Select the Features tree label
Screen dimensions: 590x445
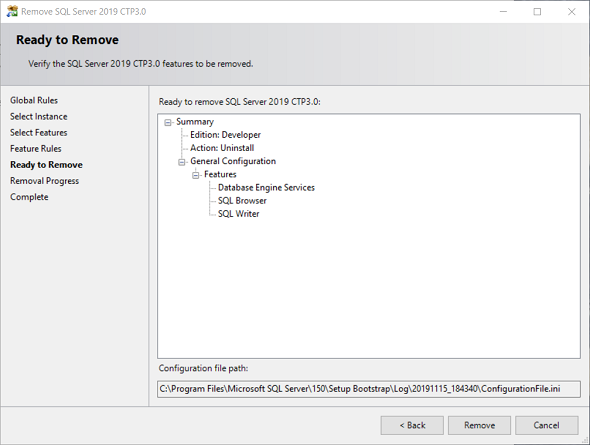click(220, 174)
